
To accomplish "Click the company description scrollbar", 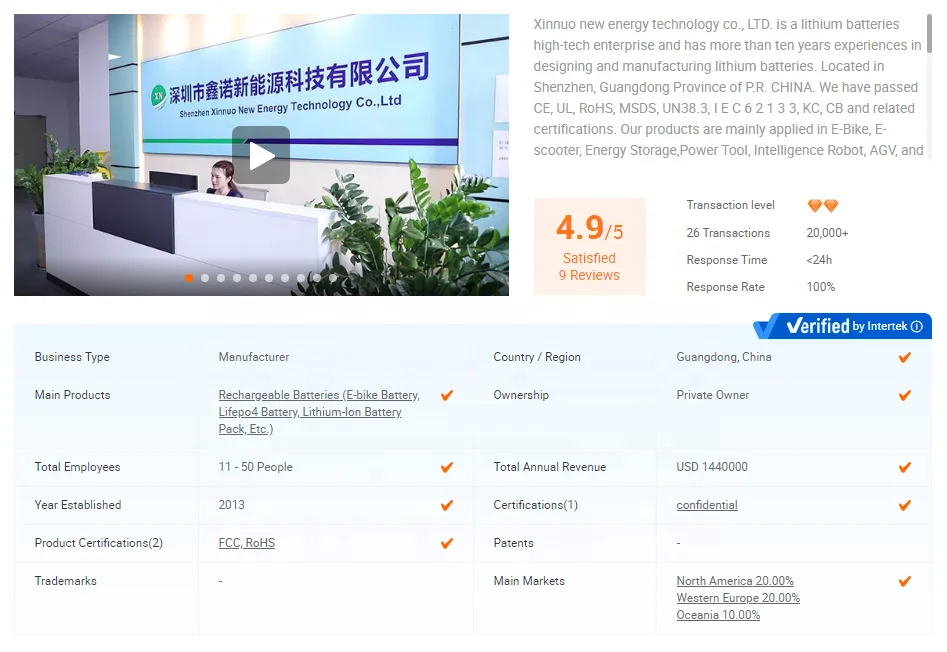I will pos(929,34).
